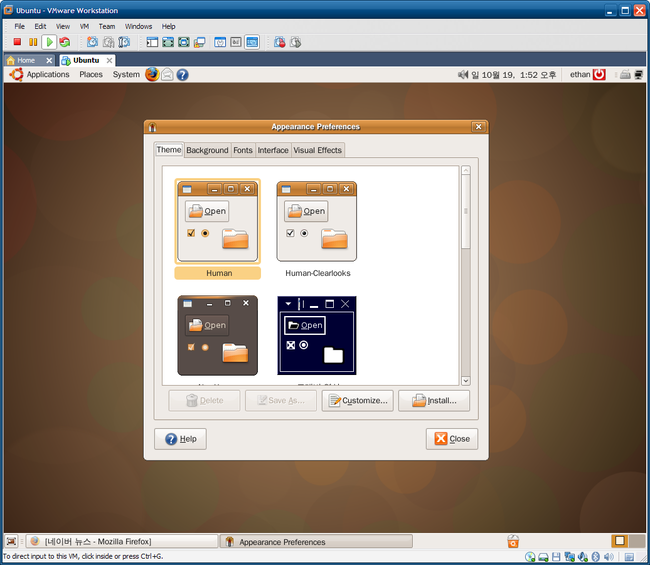Open the VM menu
The image size is (650, 565).
[84, 27]
